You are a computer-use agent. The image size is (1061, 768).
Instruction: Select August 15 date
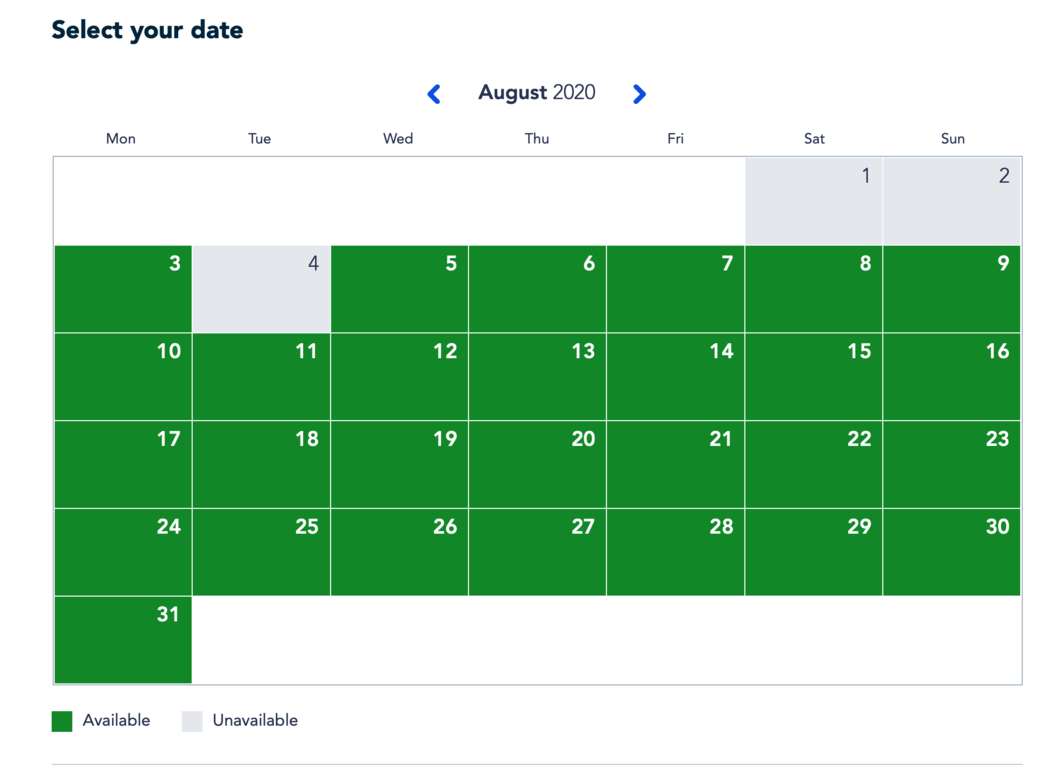[x=813, y=377]
